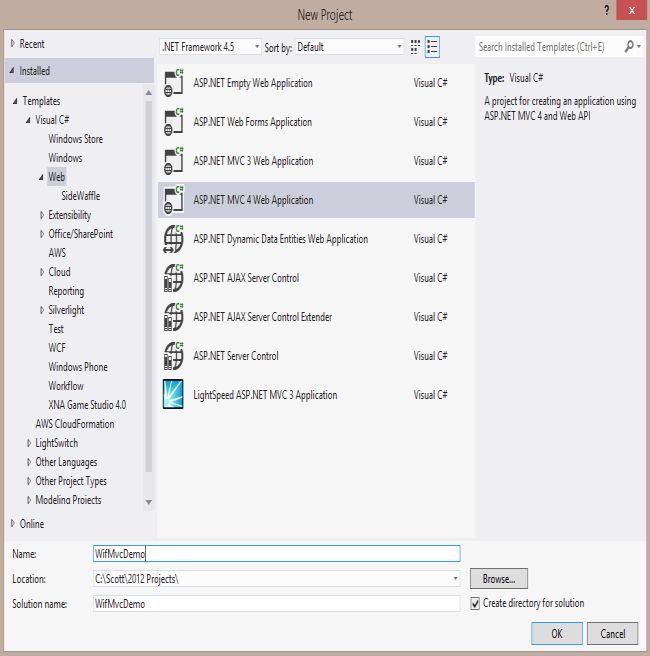Select the Windows template category

65,158
